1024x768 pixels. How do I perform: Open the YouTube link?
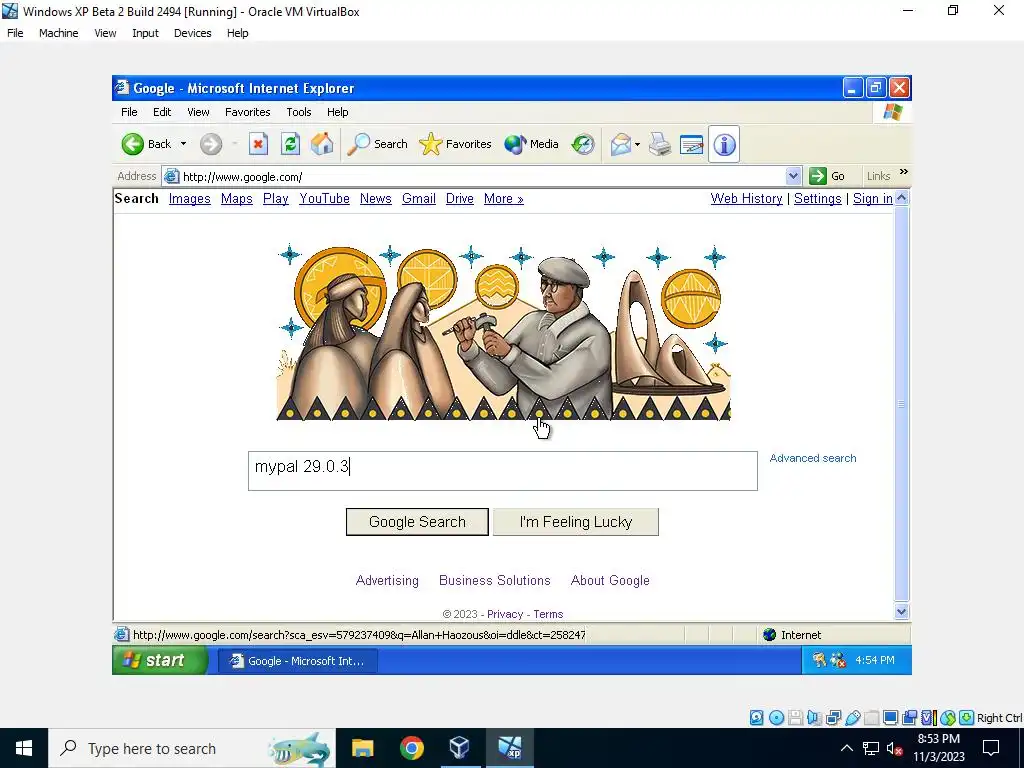coord(324,199)
